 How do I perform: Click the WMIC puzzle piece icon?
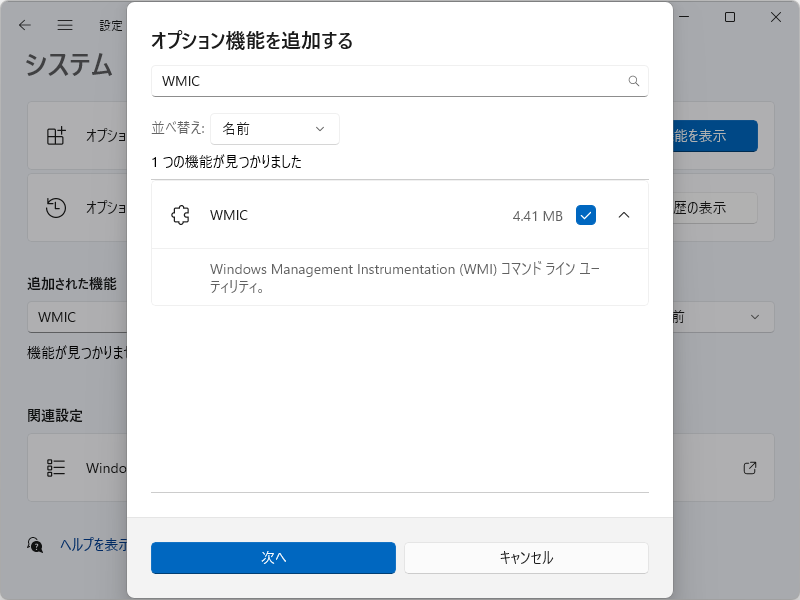[x=182, y=214]
